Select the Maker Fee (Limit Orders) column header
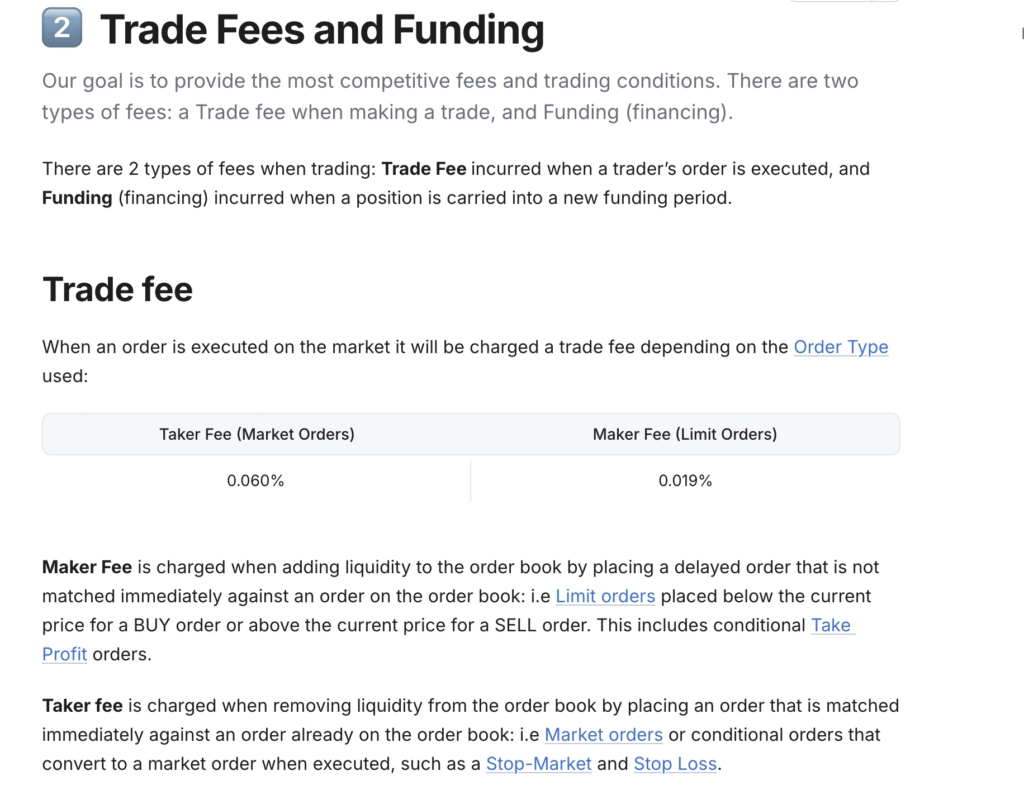The width and height of the screenshot is (1024, 790). [x=684, y=434]
